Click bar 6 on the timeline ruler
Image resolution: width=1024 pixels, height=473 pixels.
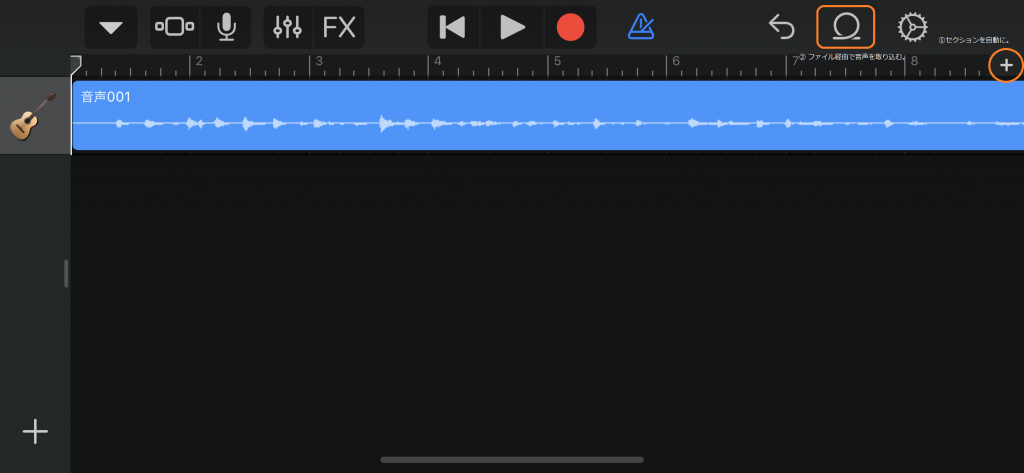[x=676, y=62]
